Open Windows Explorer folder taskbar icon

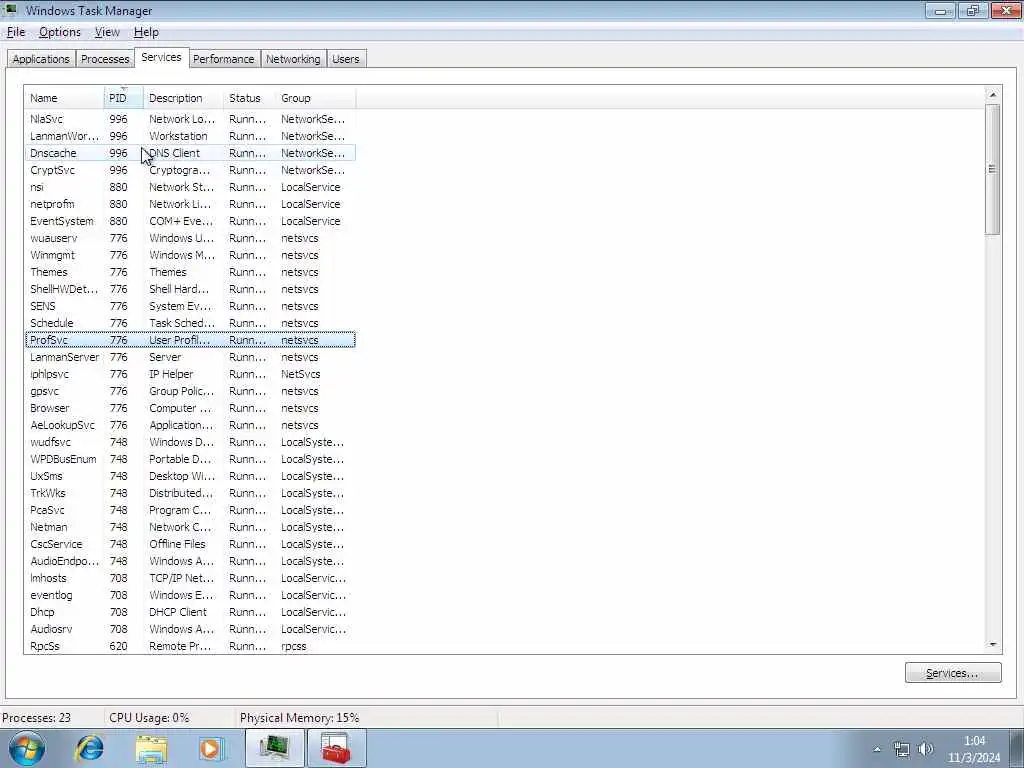click(x=151, y=748)
